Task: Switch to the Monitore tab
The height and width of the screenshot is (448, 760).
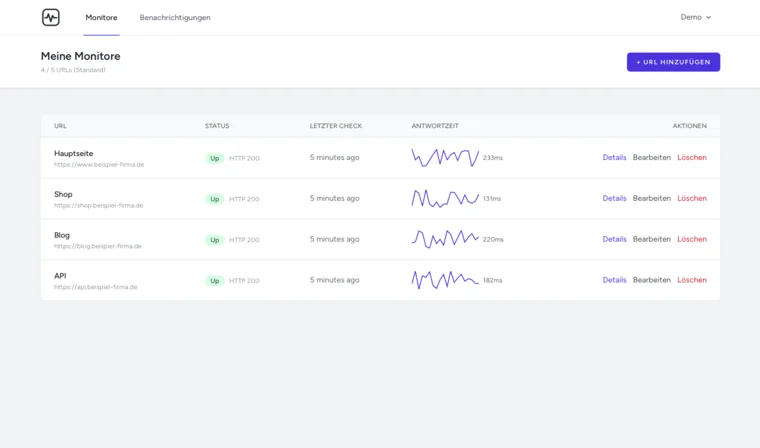Action: tap(101, 17)
